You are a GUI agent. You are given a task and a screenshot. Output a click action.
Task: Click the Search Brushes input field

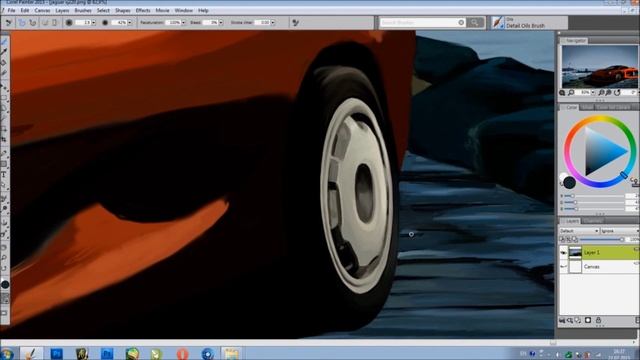coord(423,22)
